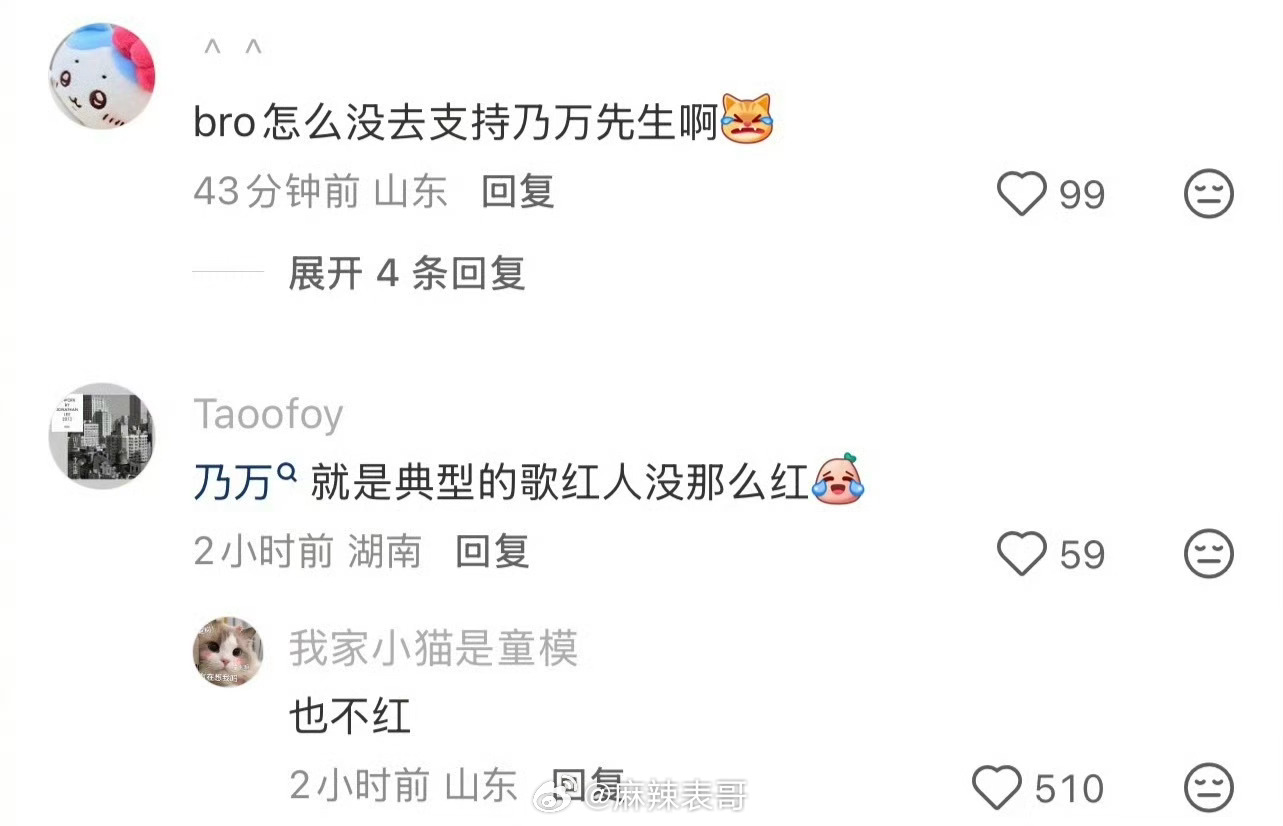Screen dimensions: 1283x826
Task: Dislike the 也不红 reply
Action: (1209, 788)
